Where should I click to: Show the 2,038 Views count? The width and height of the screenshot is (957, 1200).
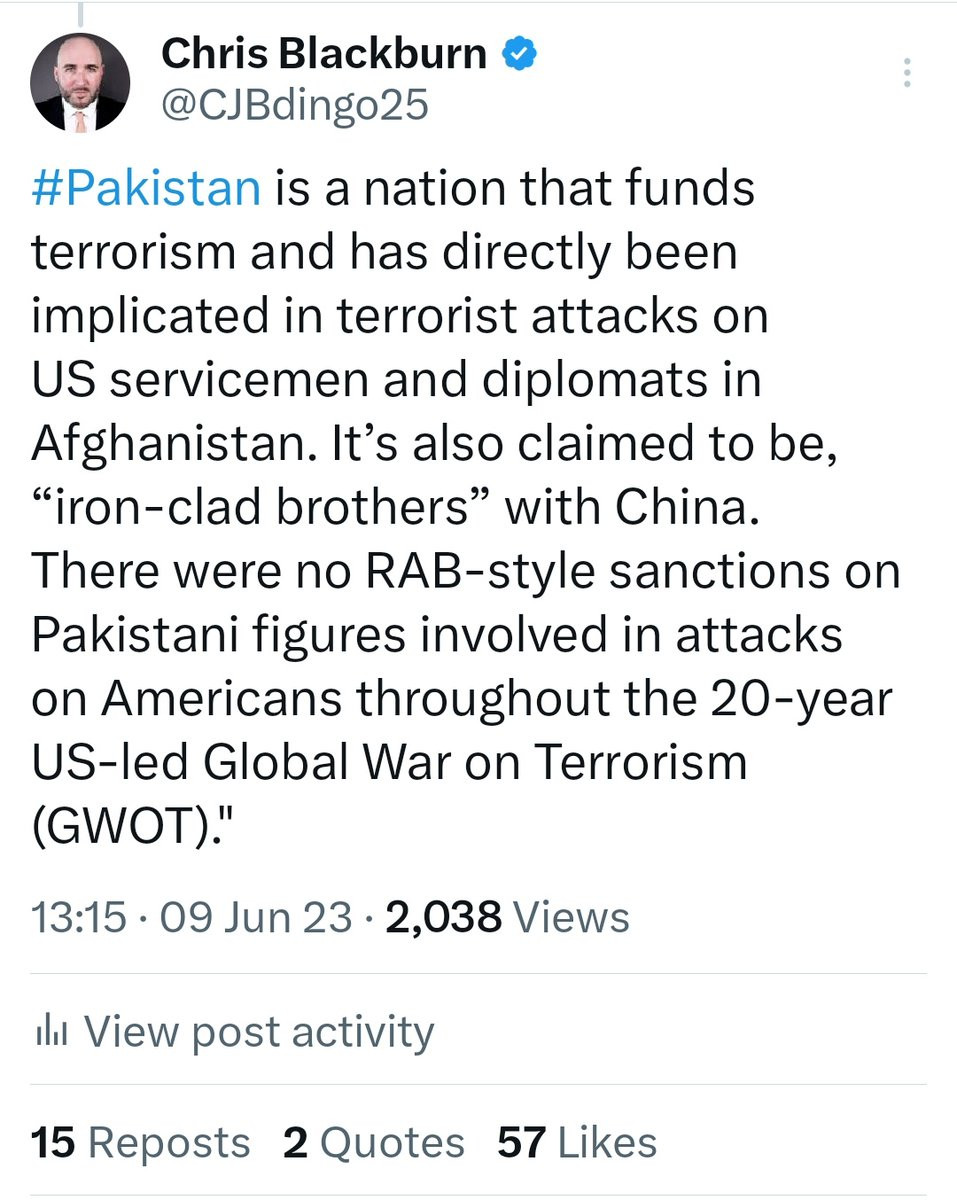pyautogui.click(x=506, y=916)
